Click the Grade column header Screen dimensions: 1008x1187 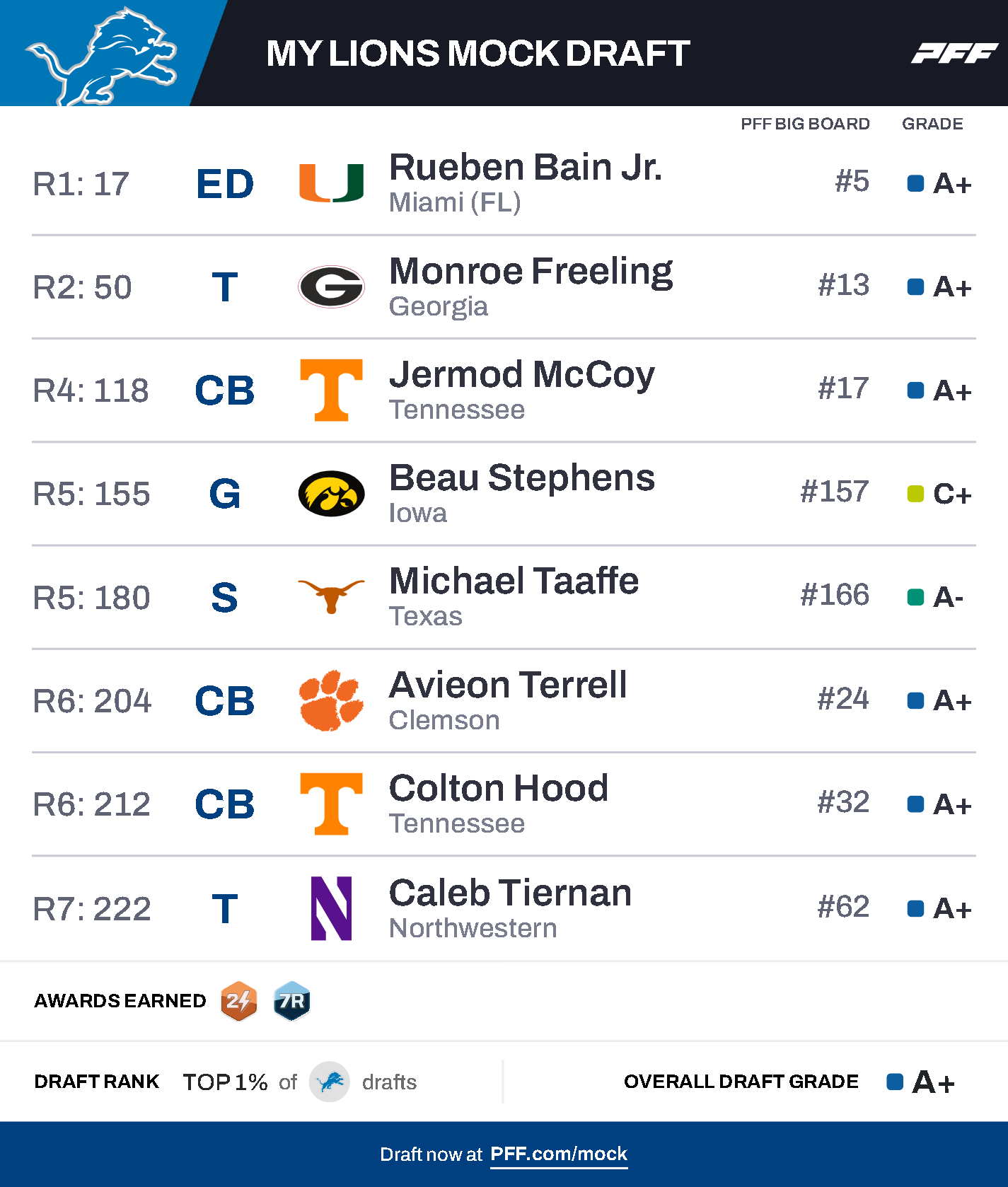(x=932, y=124)
